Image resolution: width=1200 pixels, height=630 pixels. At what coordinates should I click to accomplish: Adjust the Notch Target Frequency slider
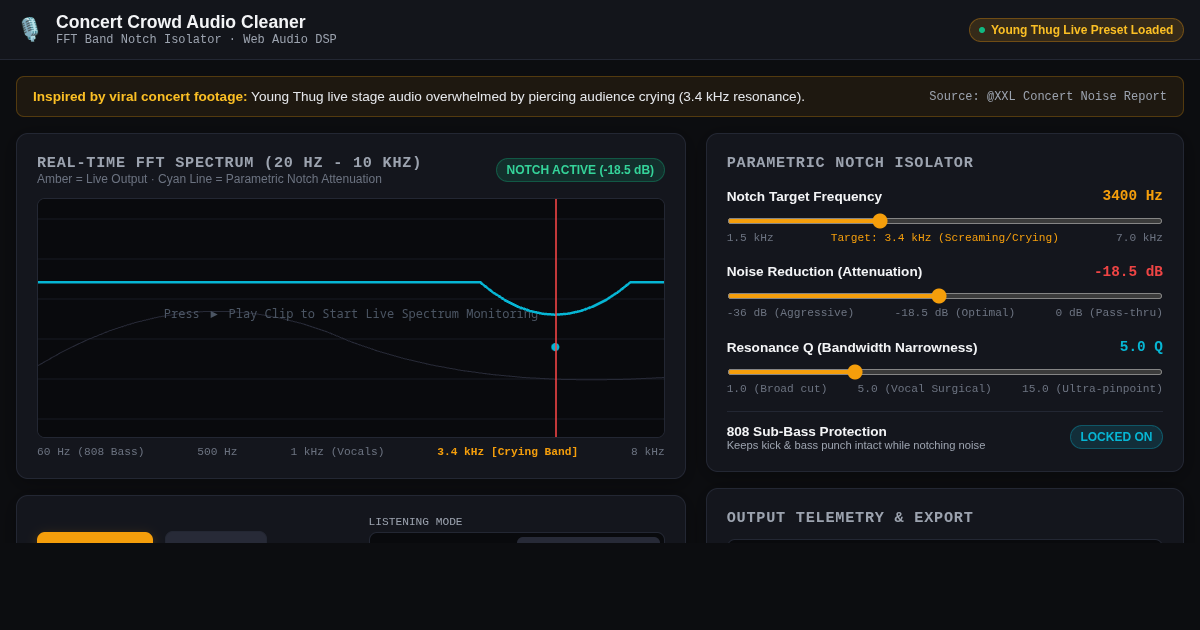[x=945, y=221]
